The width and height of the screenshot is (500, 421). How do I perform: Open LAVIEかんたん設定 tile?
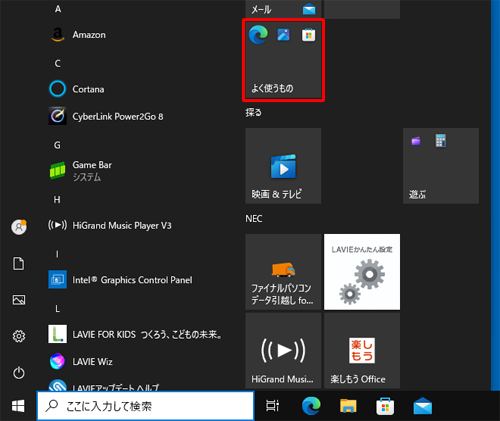(x=362, y=272)
